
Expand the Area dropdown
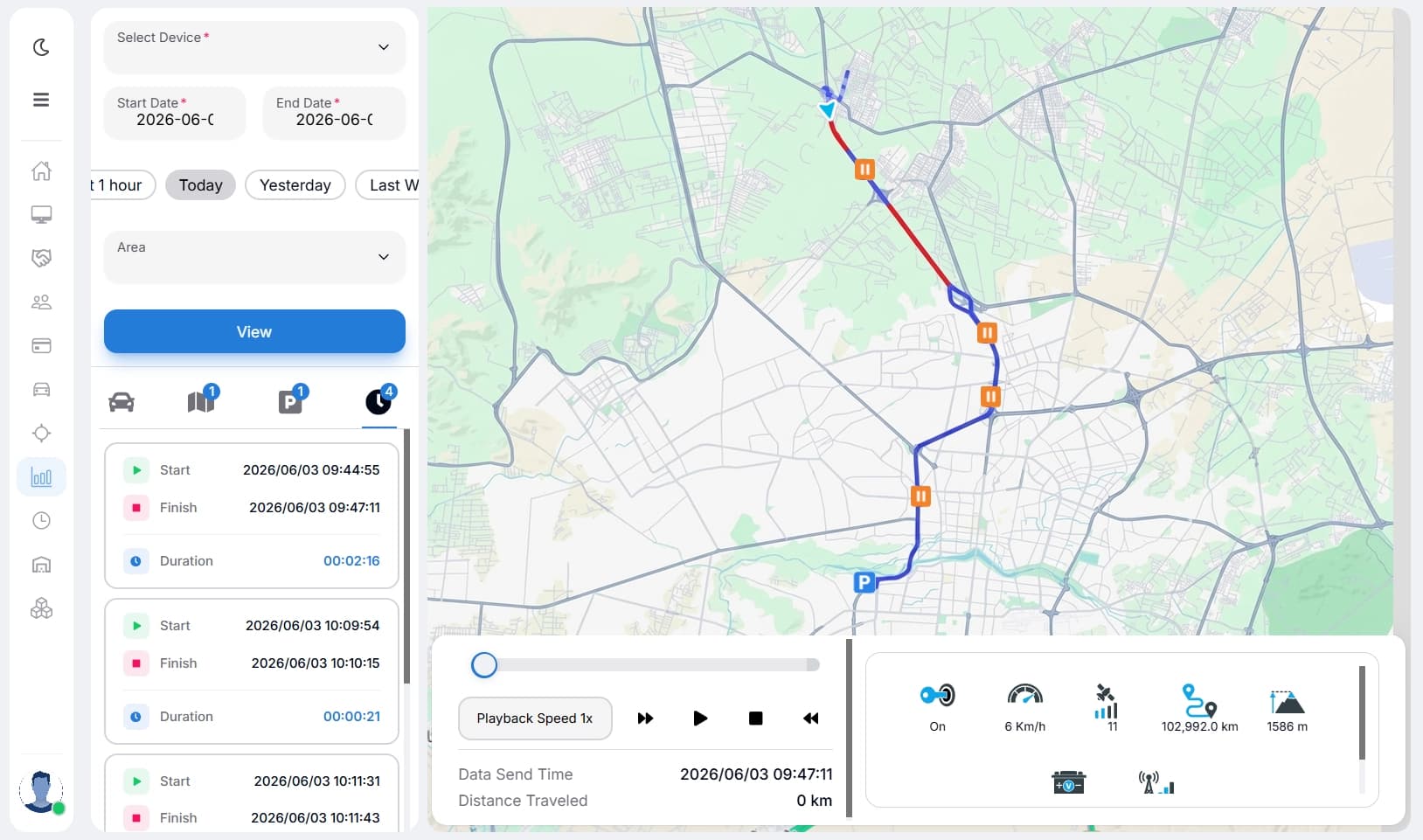[x=254, y=257]
